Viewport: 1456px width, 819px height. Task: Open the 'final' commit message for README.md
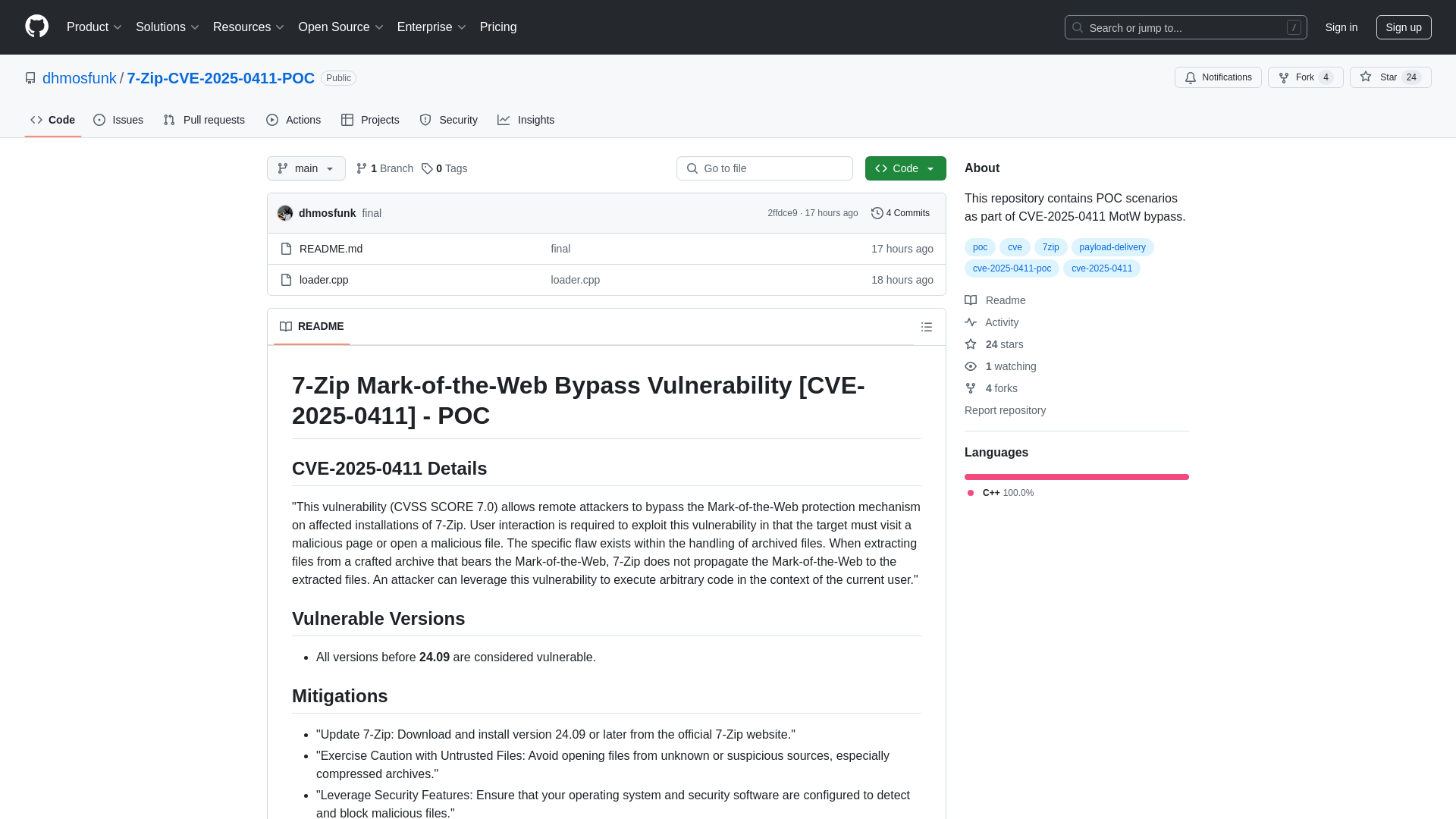(x=560, y=249)
